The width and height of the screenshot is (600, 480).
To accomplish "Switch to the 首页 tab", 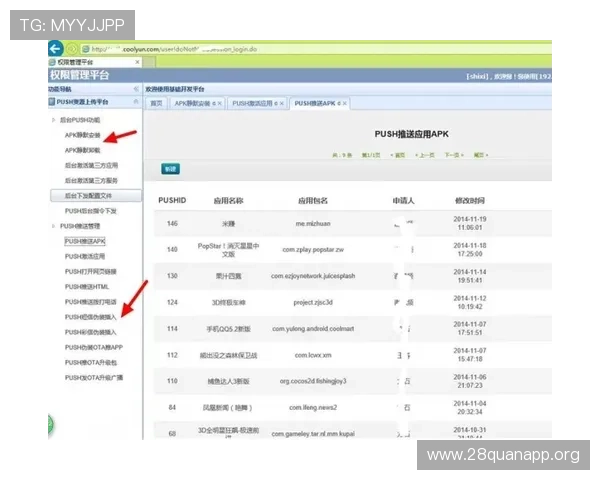I will tap(157, 103).
